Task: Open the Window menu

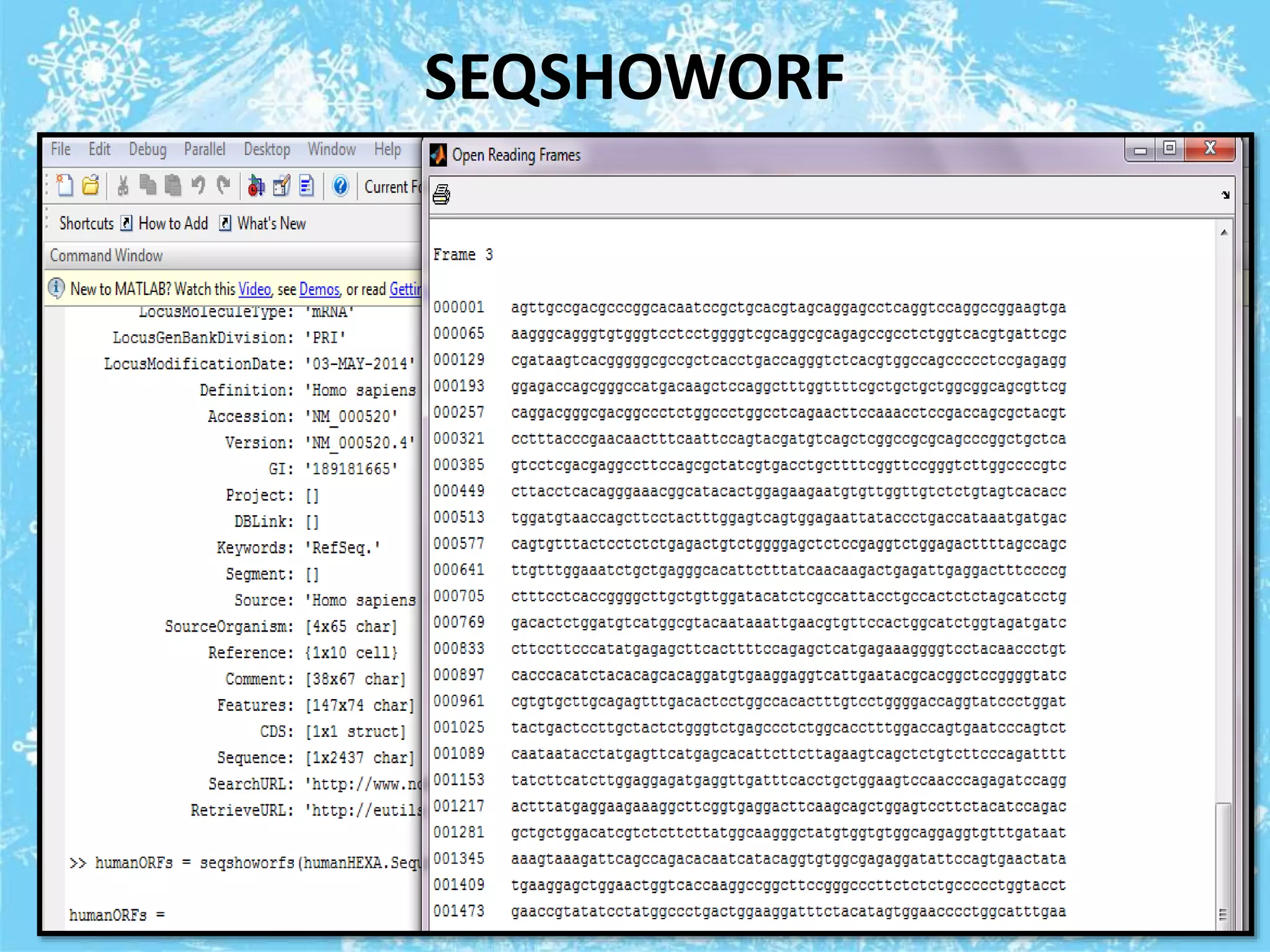Action: pyautogui.click(x=332, y=149)
